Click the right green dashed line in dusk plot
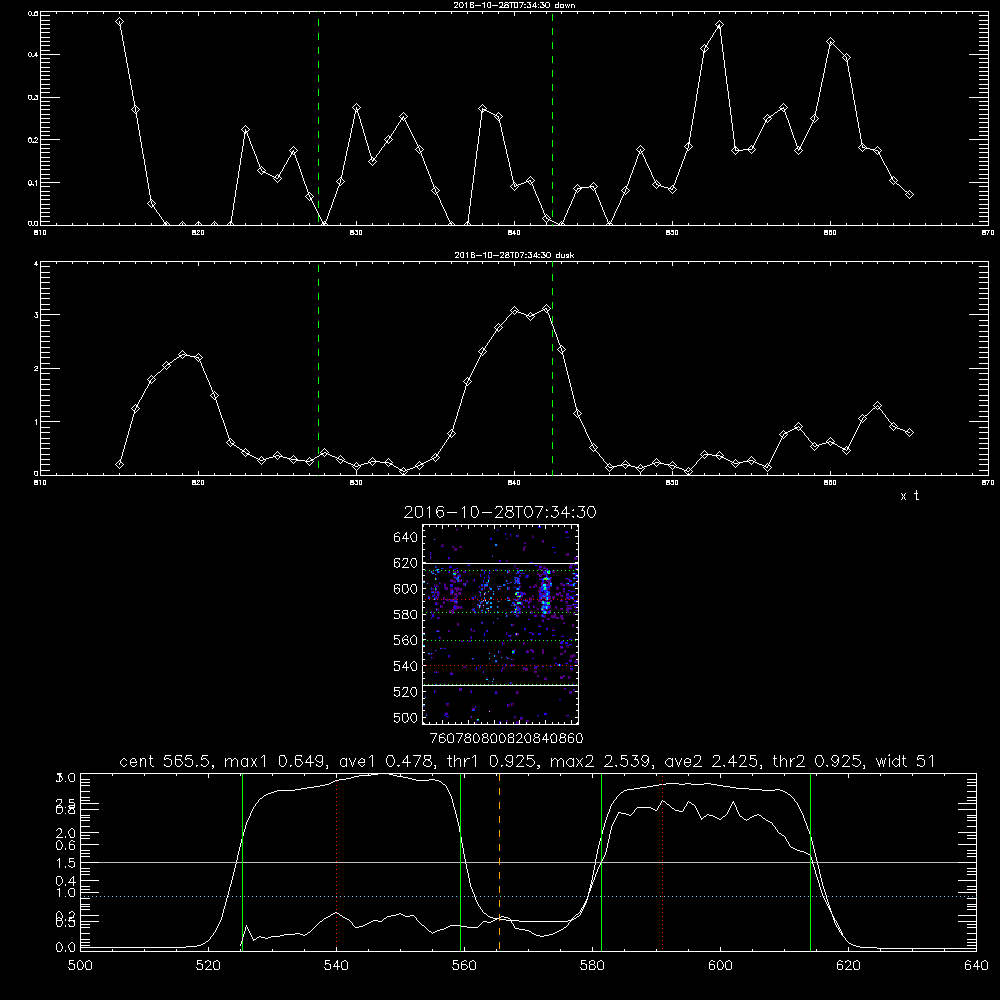The image size is (1000, 1000). tap(552, 369)
